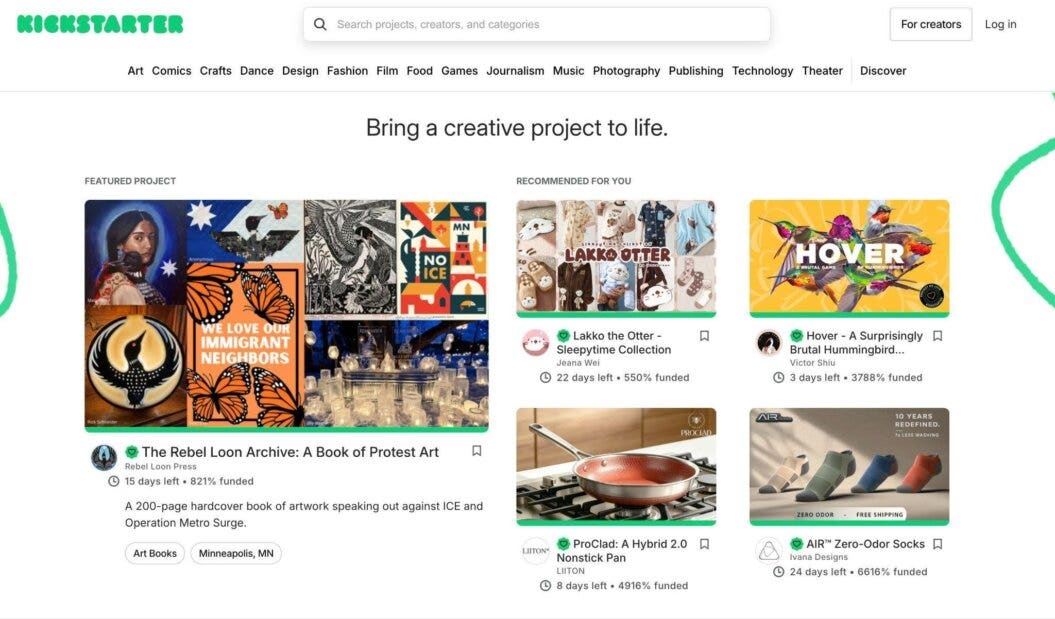
Task: Bookmark Lakko the Otter project
Action: coord(704,336)
